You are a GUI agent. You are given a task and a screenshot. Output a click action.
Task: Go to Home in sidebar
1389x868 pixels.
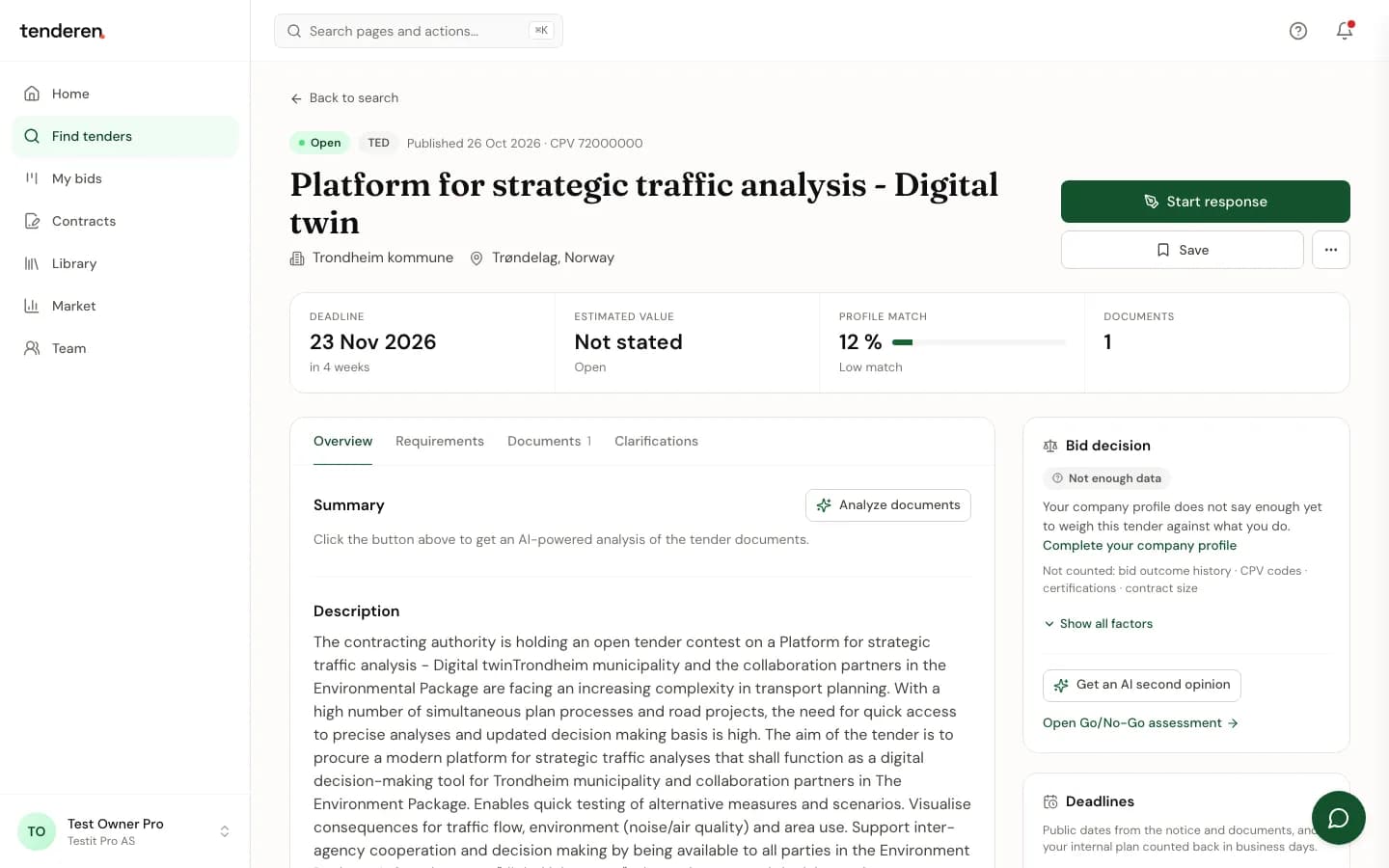(x=125, y=94)
